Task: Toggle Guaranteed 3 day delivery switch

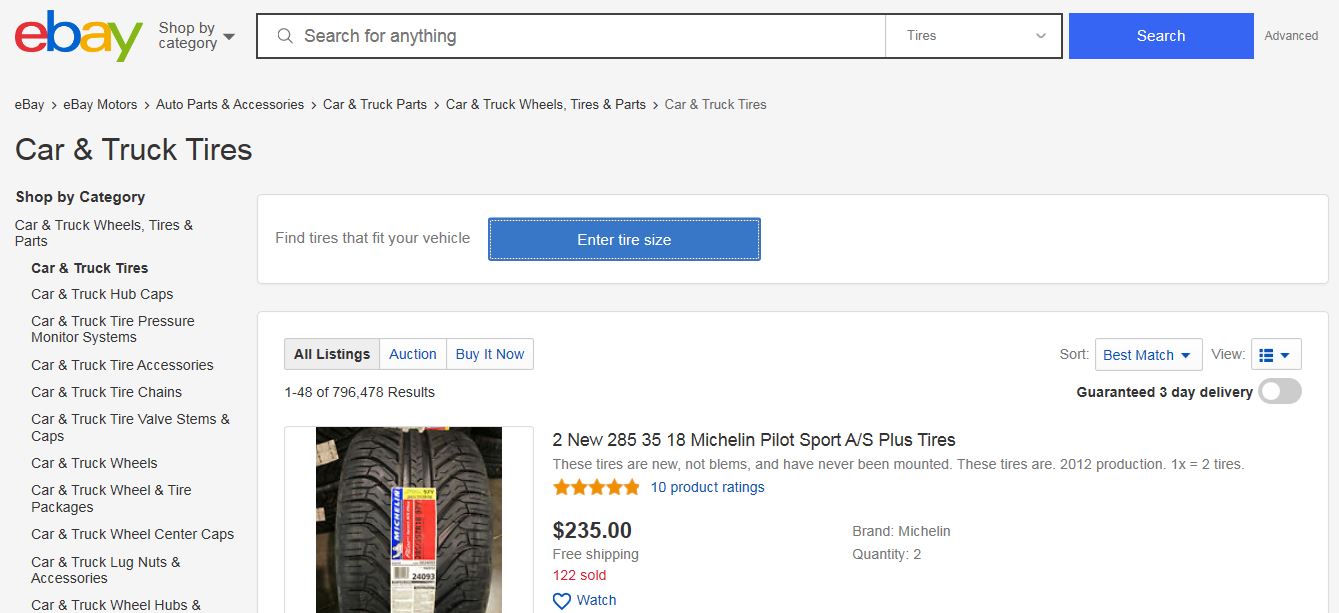Action: pos(1280,391)
